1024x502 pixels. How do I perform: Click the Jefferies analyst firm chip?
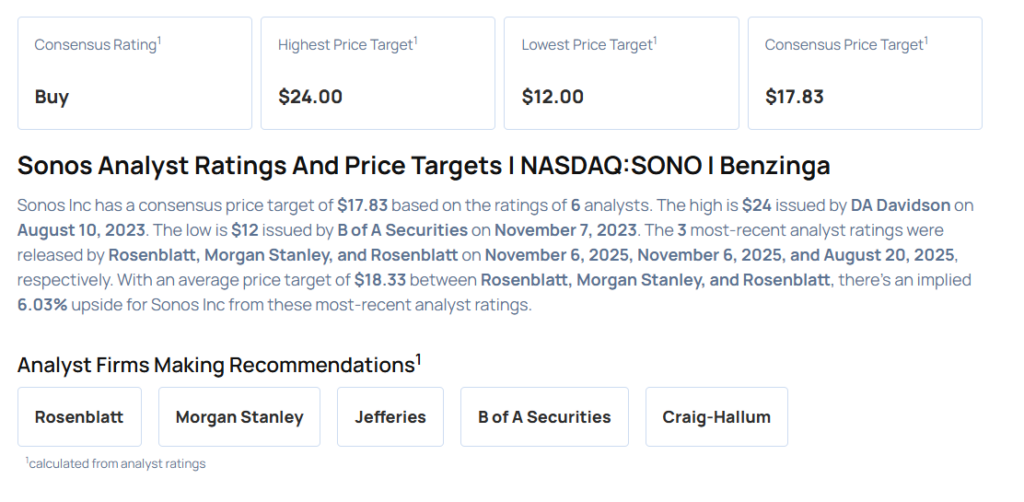tap(390, 417)
